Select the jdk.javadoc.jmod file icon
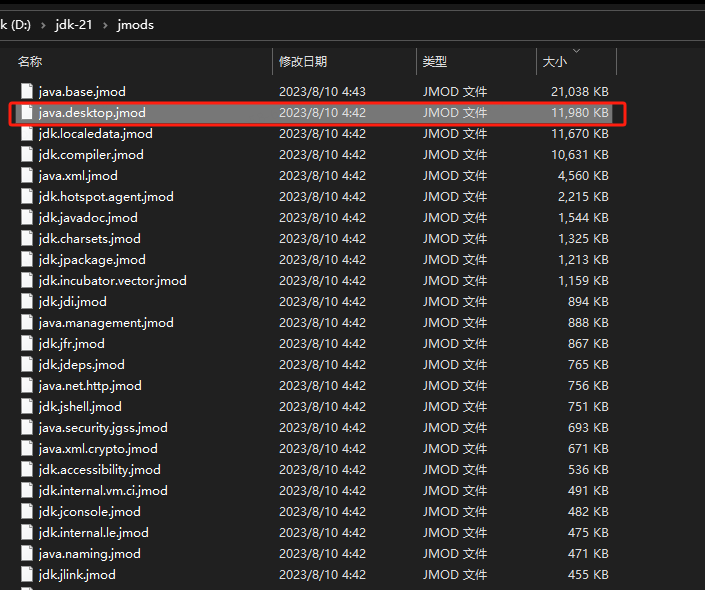Image resolution: width=705 pixels, height=590 pixels. pos(27,218)
